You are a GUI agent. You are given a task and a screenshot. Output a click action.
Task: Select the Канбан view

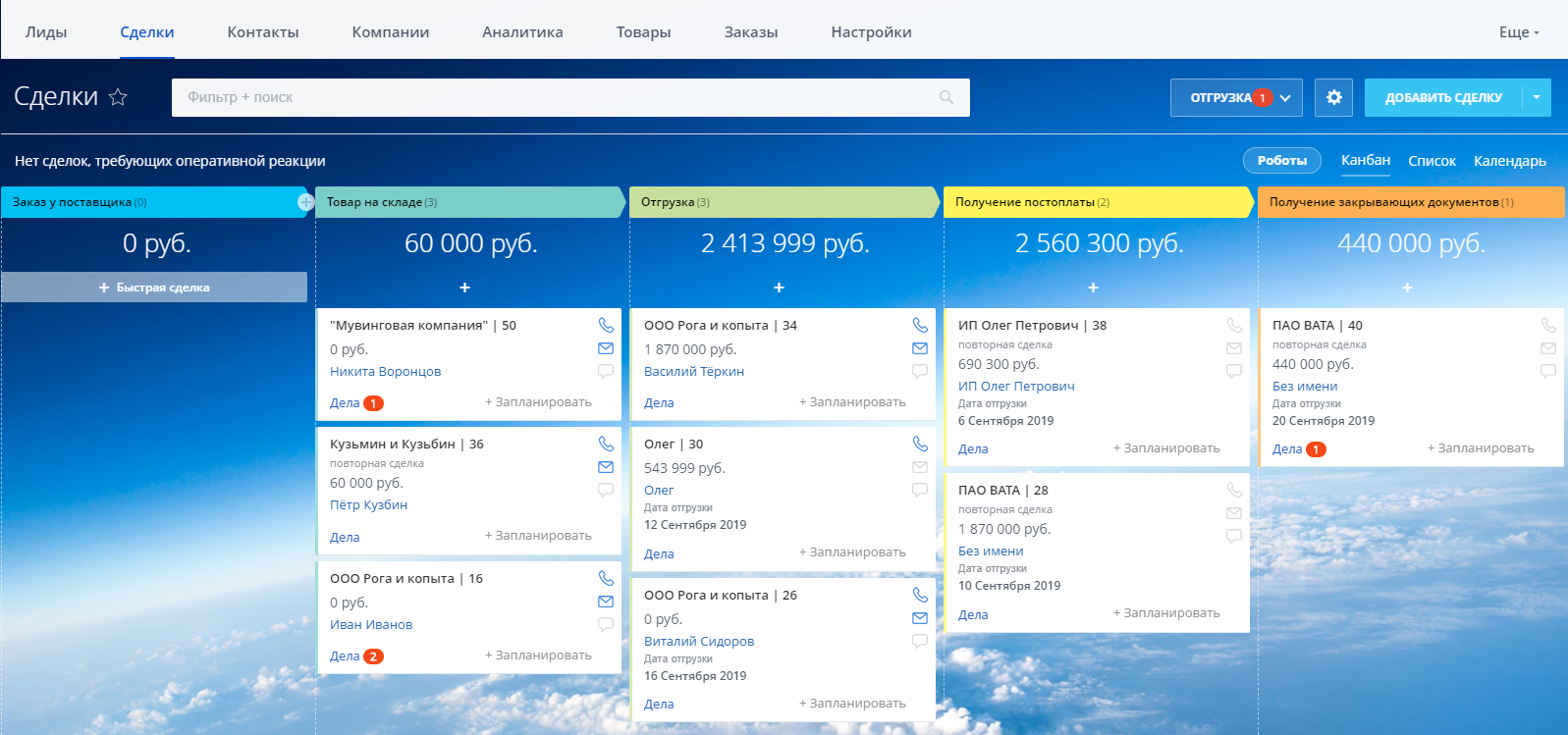pyautogui.click(x=1366, y=160)
